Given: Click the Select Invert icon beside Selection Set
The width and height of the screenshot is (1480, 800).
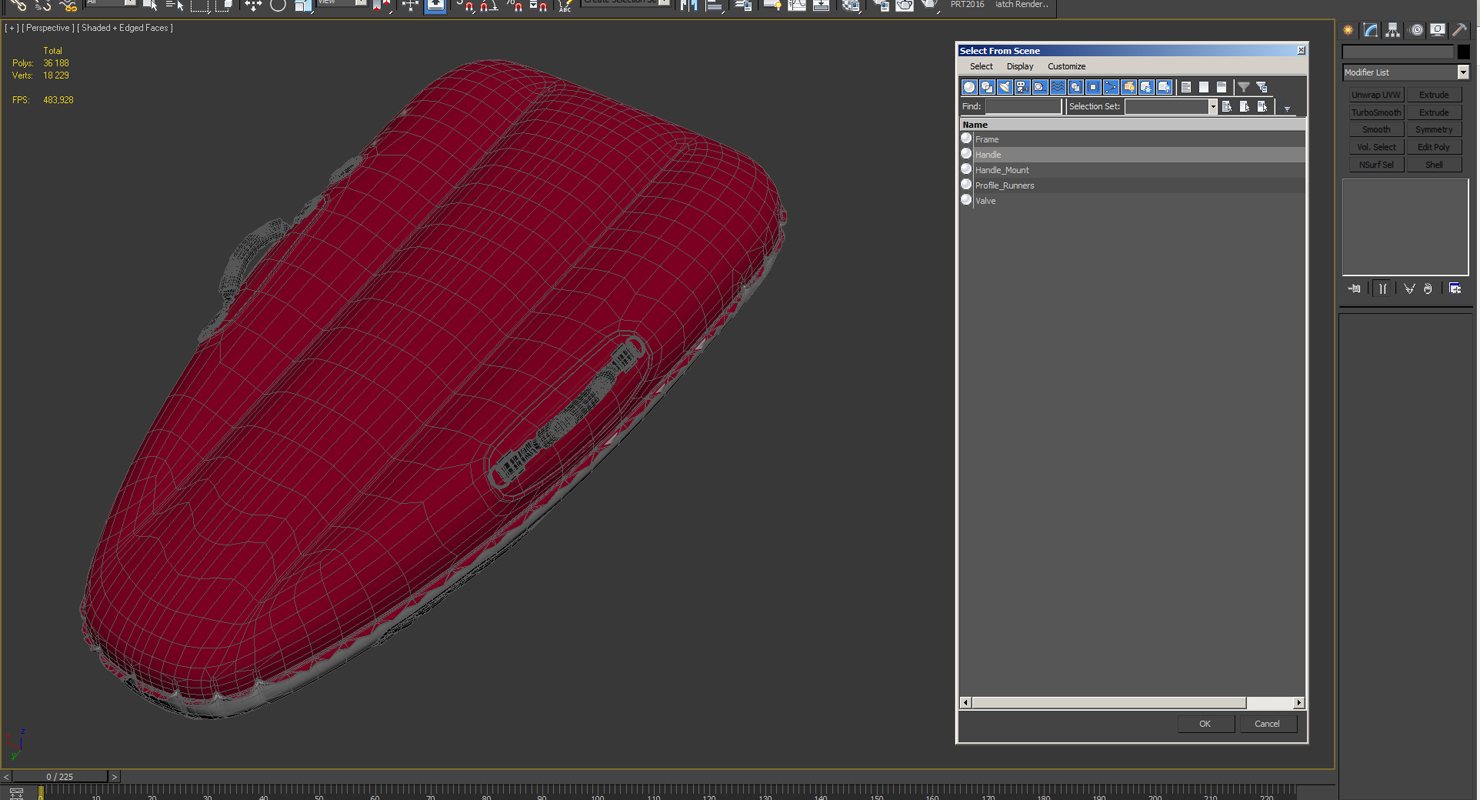Looking at the screenshot, I should coord(1263,106).
